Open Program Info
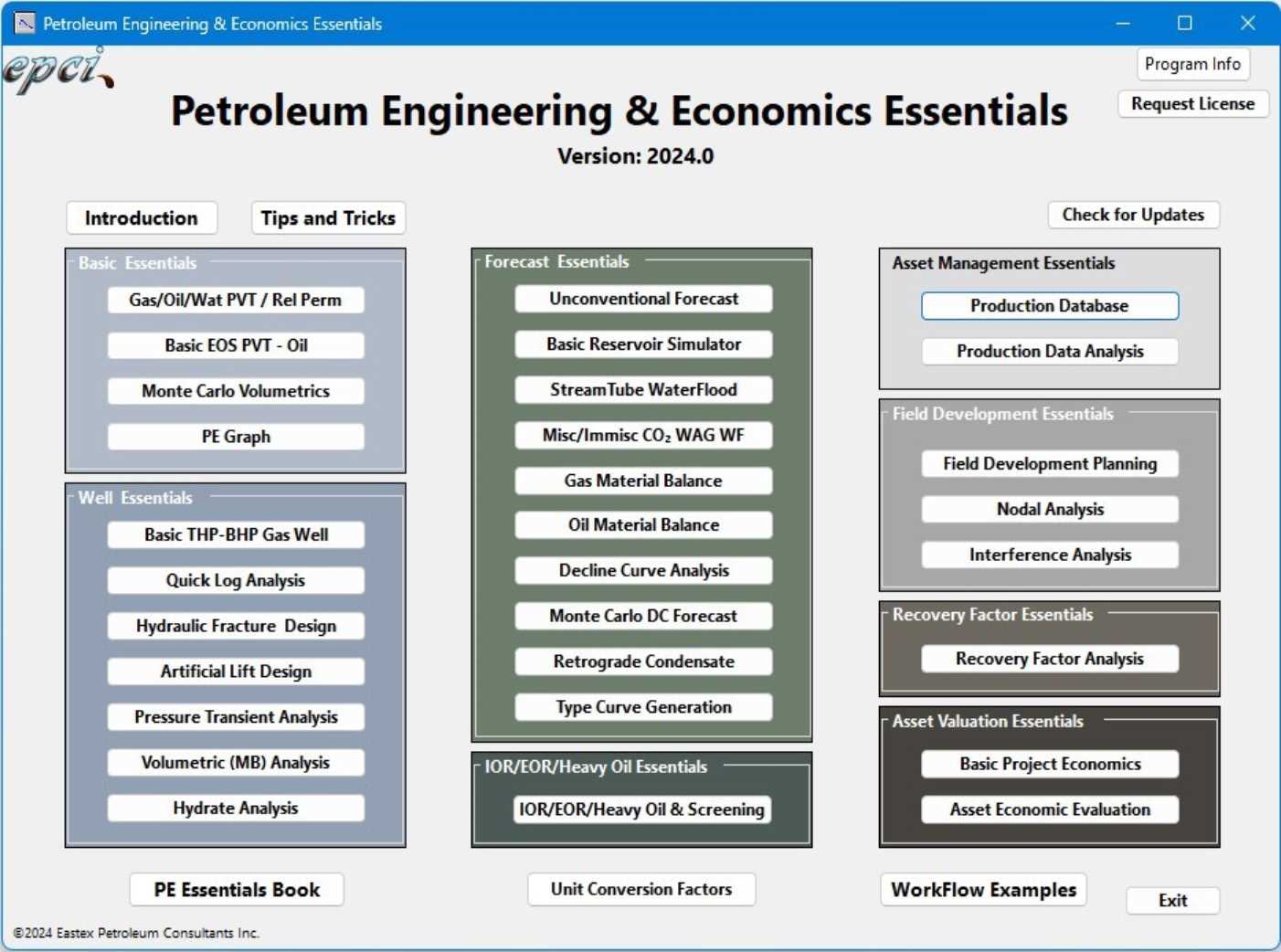Image resolution: width=1281 pixels, height=952 pixels. click(x=1192, y=64)
